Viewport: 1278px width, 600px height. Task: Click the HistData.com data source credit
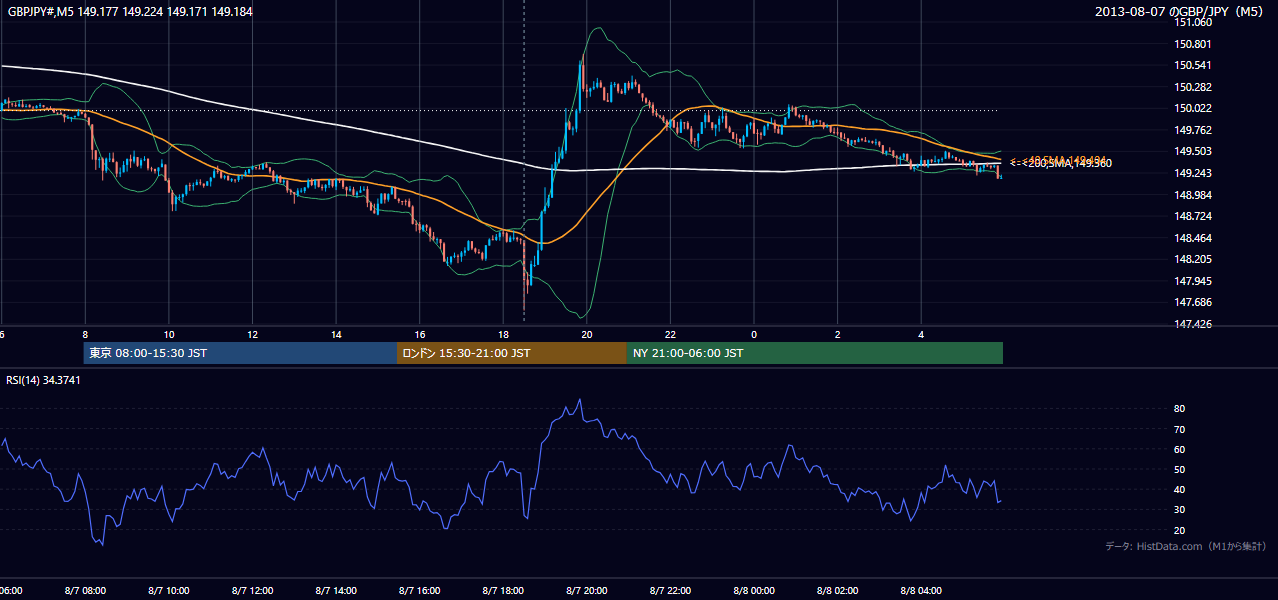click(x=1185, y=546)
